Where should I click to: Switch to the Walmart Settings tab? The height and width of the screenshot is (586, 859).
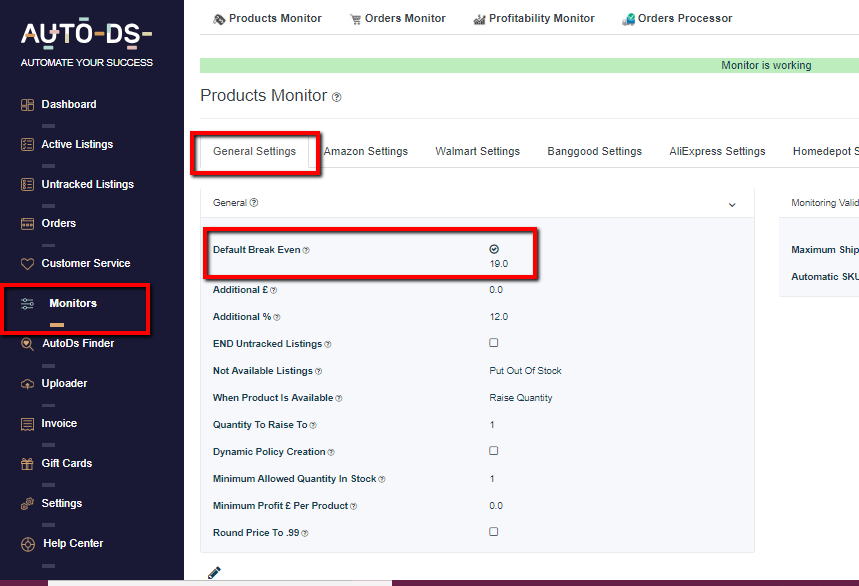click(x=478, y=152)
